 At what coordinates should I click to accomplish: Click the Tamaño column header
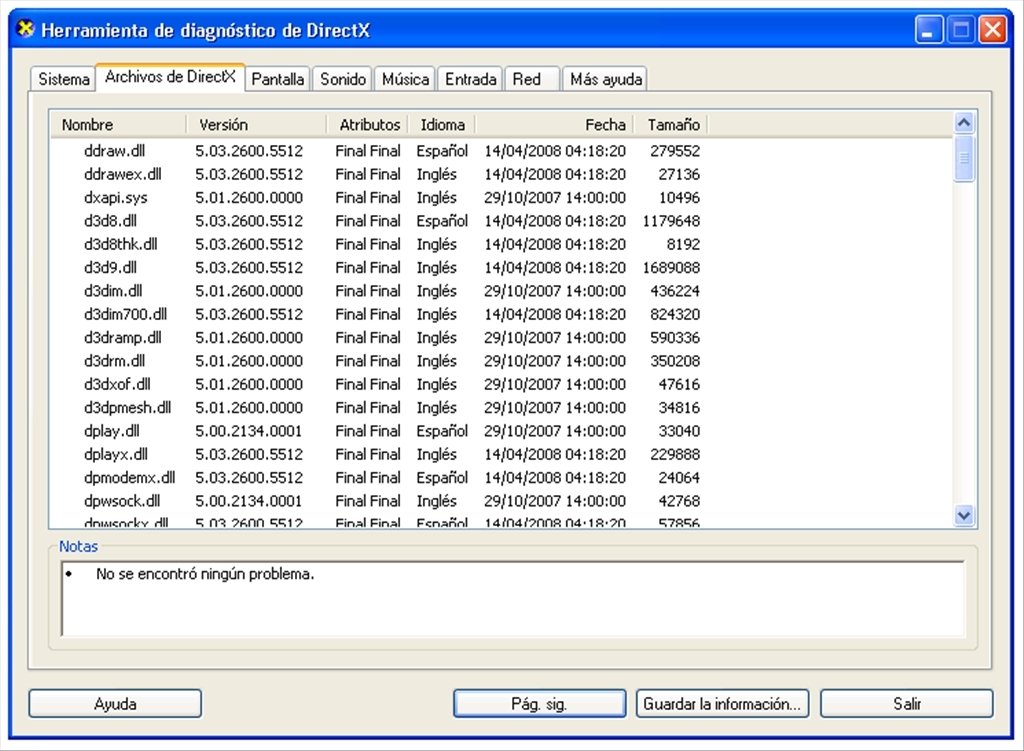coord(669,124)
